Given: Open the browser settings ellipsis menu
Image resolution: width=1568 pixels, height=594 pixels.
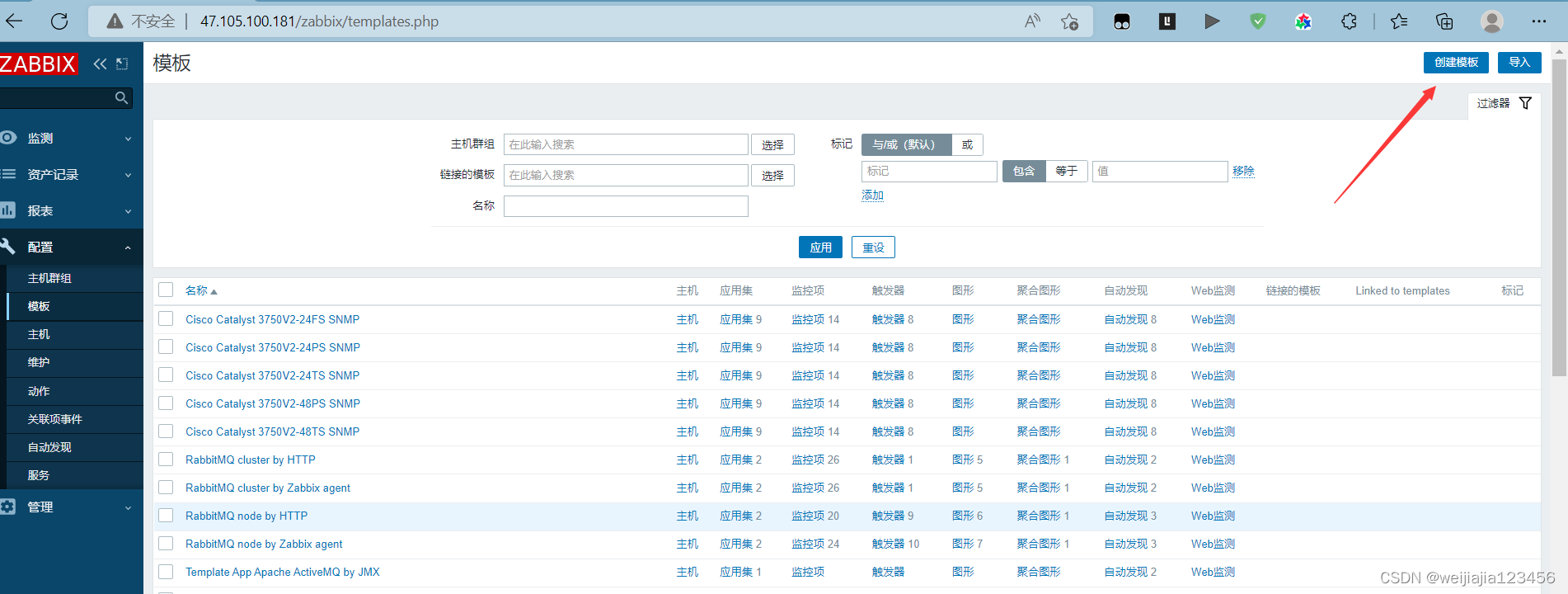Looking at the screenshot, I should [1538, 21].
